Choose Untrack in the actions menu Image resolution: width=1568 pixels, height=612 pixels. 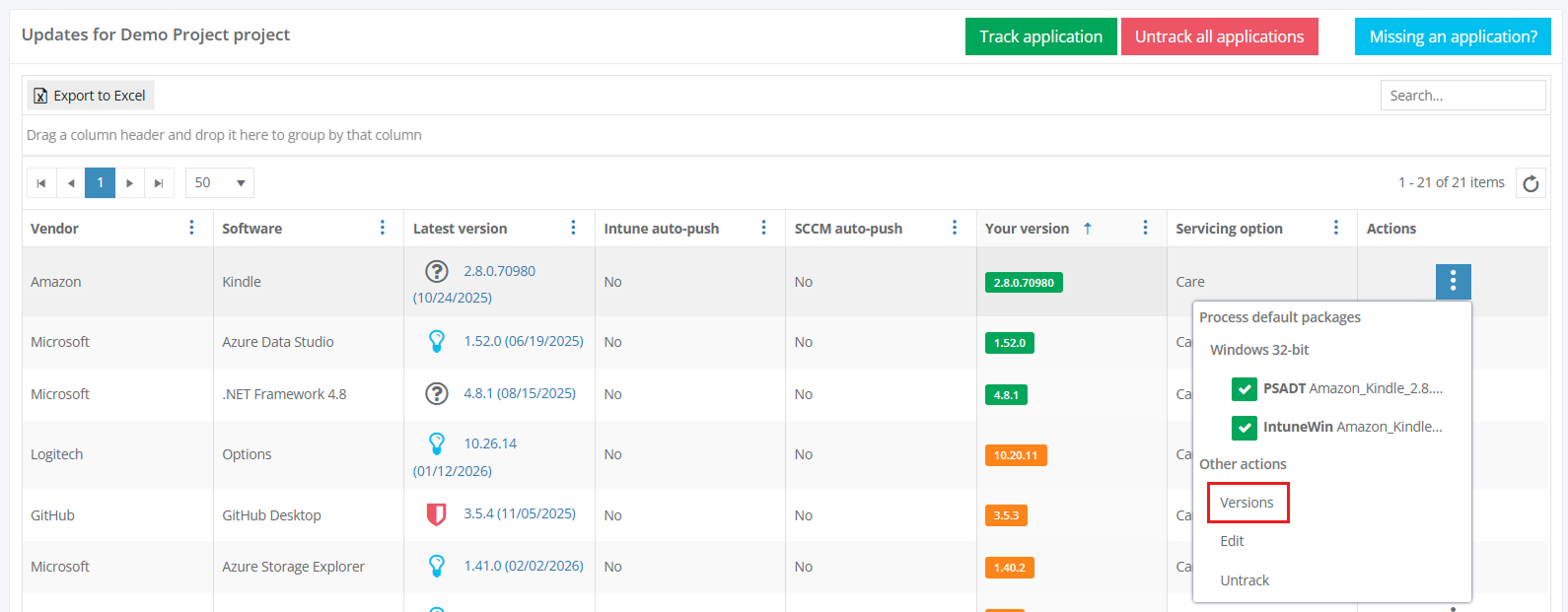click(1245, 580)
